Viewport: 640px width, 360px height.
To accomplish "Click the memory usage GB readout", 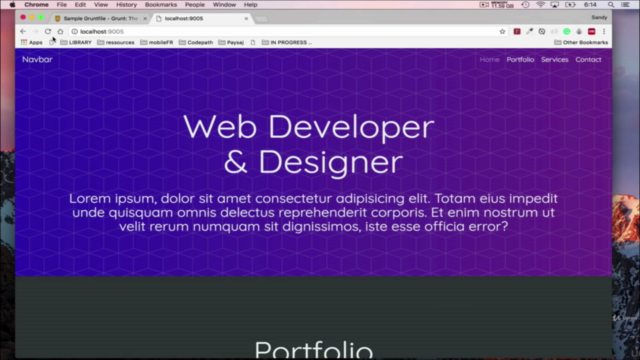I will 503,4.
